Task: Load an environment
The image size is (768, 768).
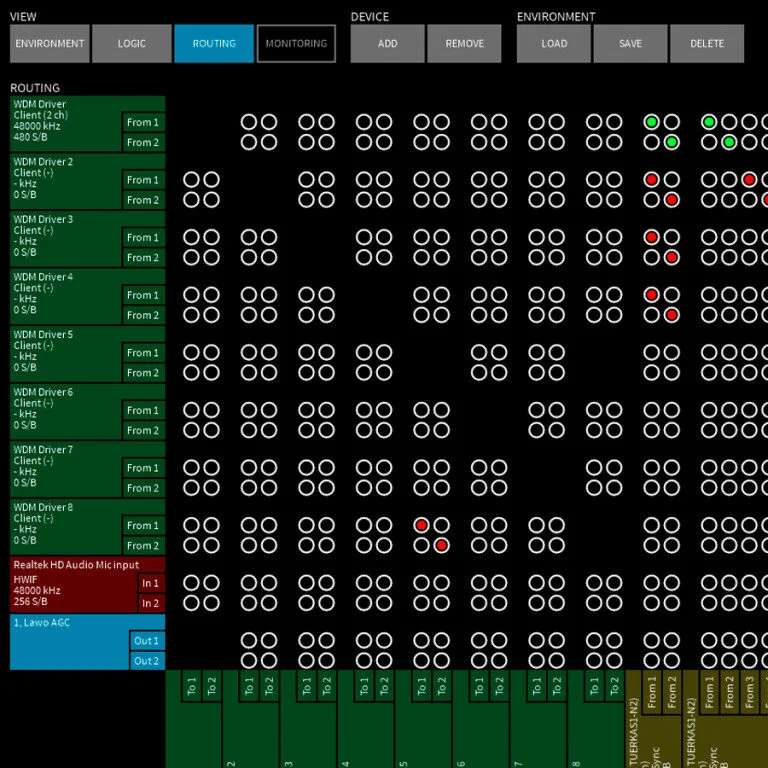Action: point(554,44)
